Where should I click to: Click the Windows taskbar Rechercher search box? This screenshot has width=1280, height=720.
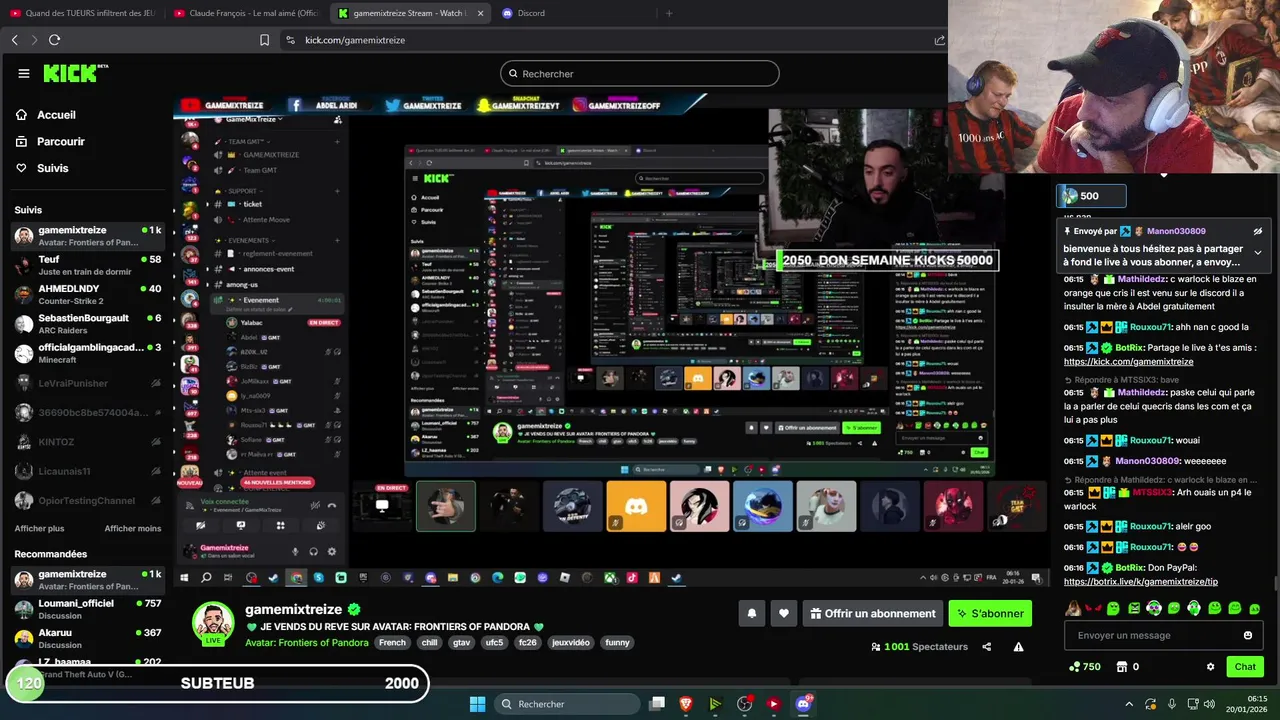tap(567, 704)
